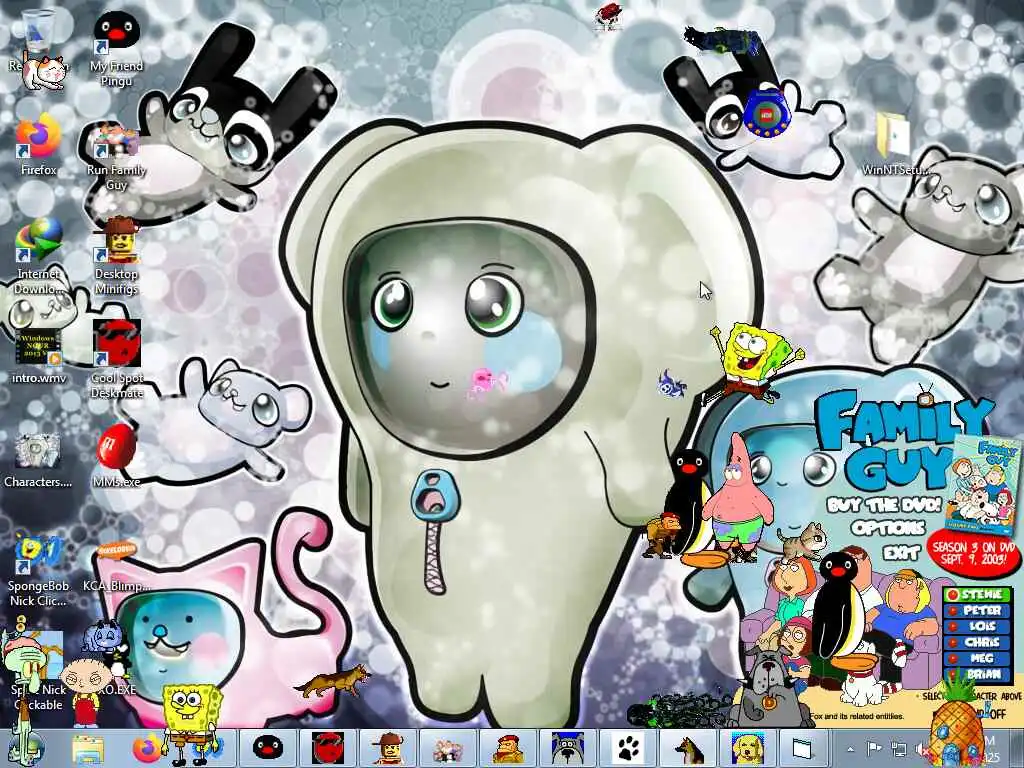Viewport: 1024px width, 768px height.
Task: Click Buy the DVD! in Family Guy panel
Action: [x=884, y=505]
